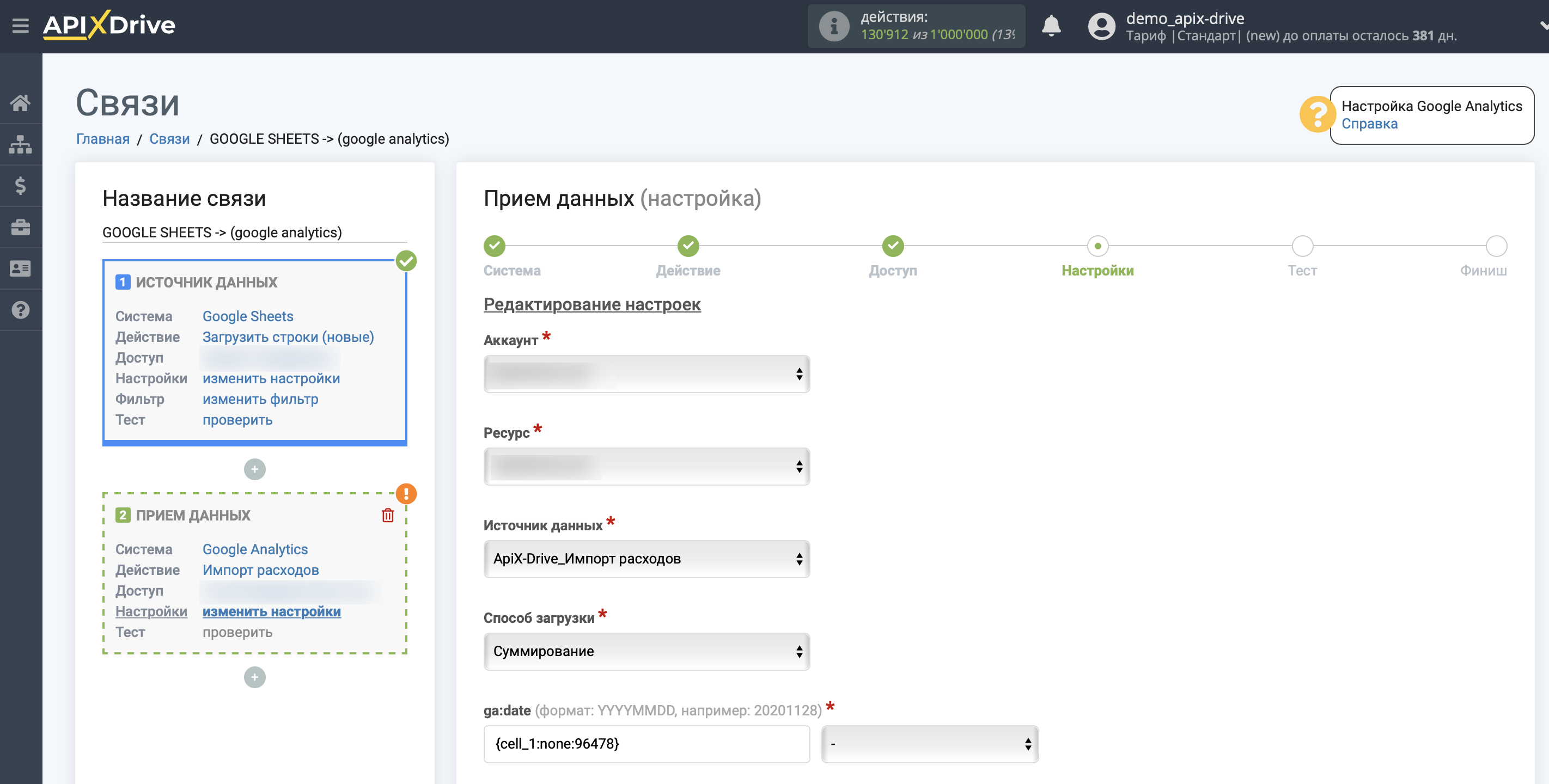Edit the connection name field
This screenshot has width=1549, height=784.
point(254,232)
